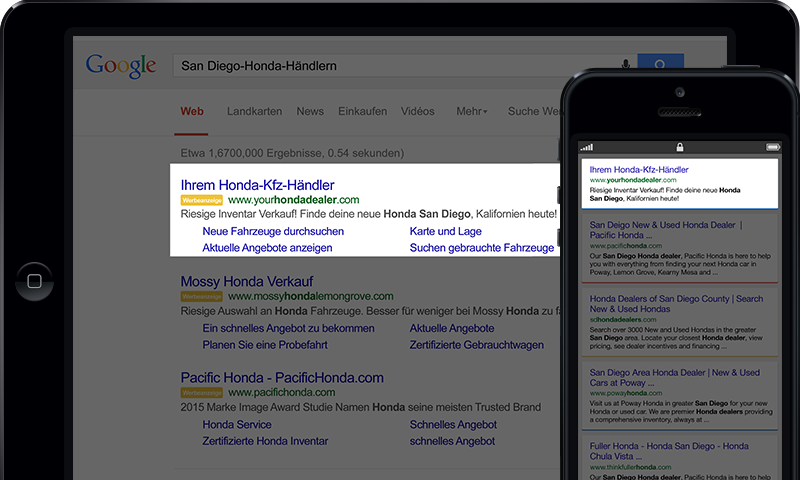800x480 pixels.
Task: Open Ein schnelles Angebot zu bekommen sitelink
Action: [x=288, y=328]
